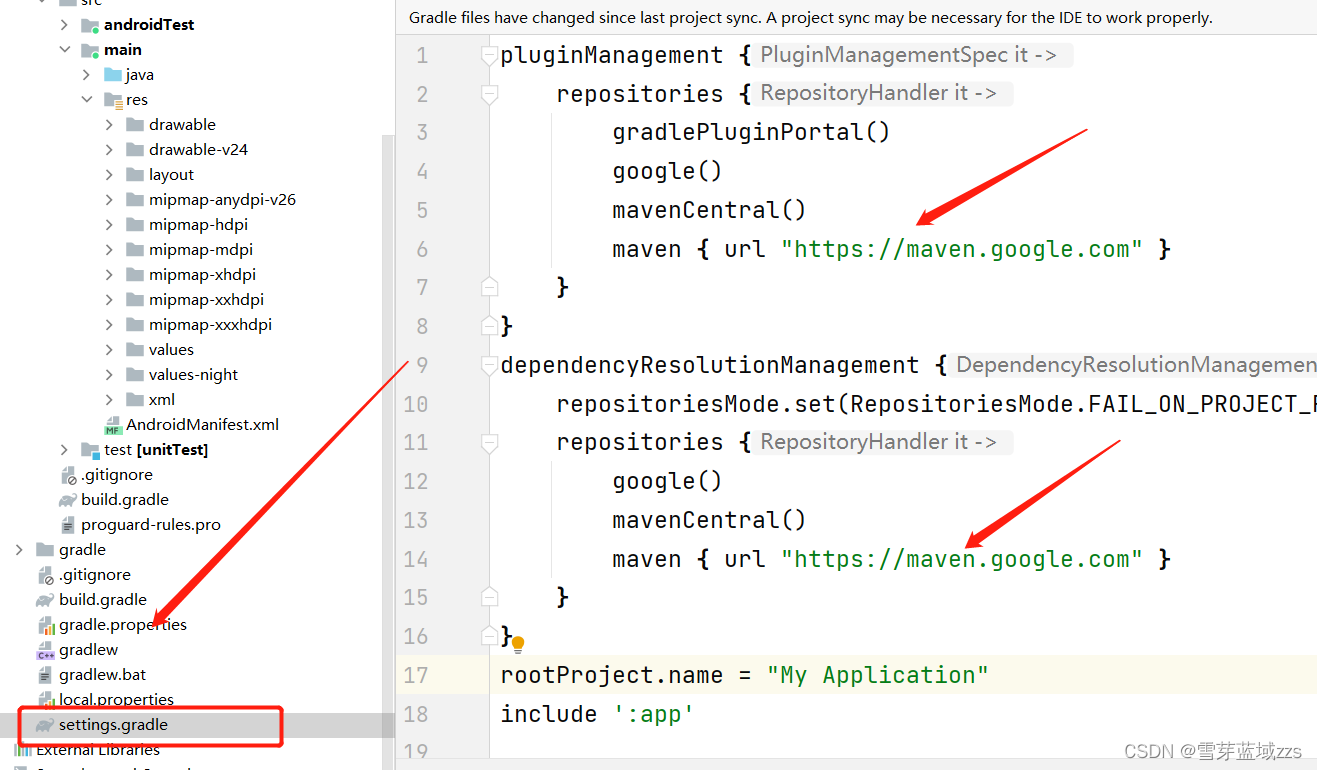This screenshot has width=1317, height=770.
Task: Click the AndroidManifest.xml file icon
Action: 113,425
